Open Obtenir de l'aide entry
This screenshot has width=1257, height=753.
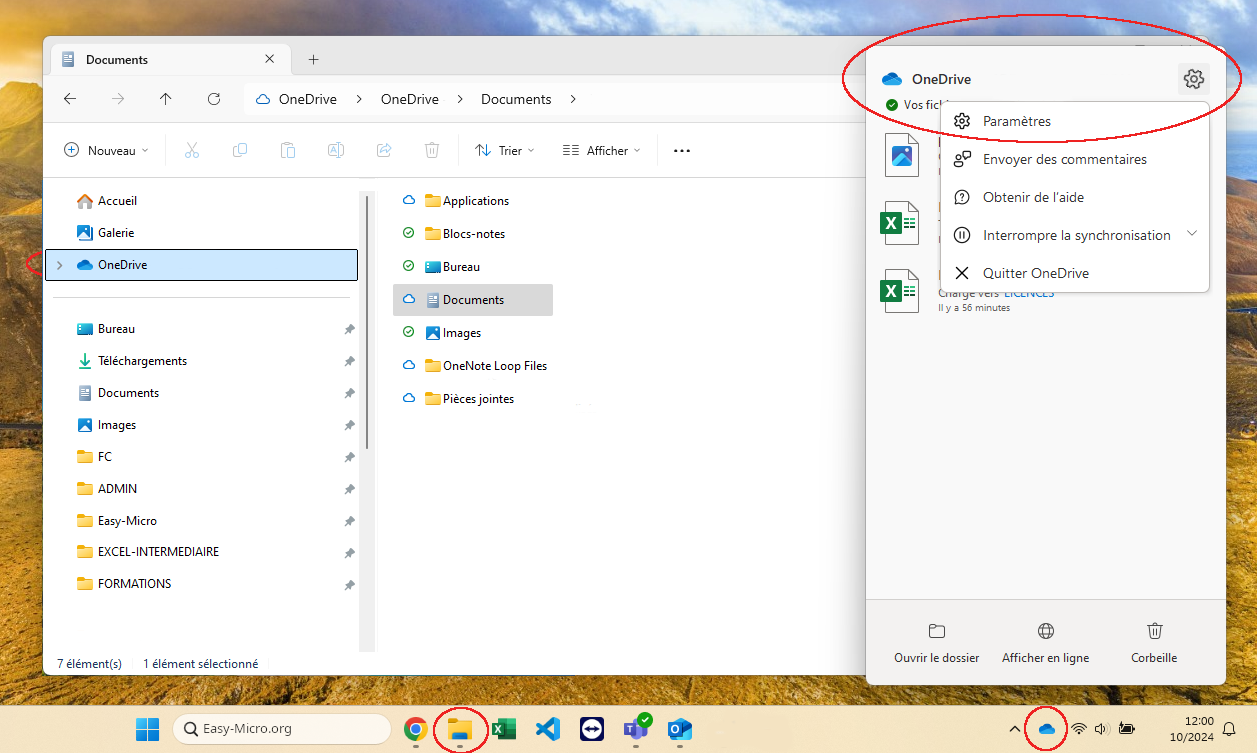tap(1075, 197)
